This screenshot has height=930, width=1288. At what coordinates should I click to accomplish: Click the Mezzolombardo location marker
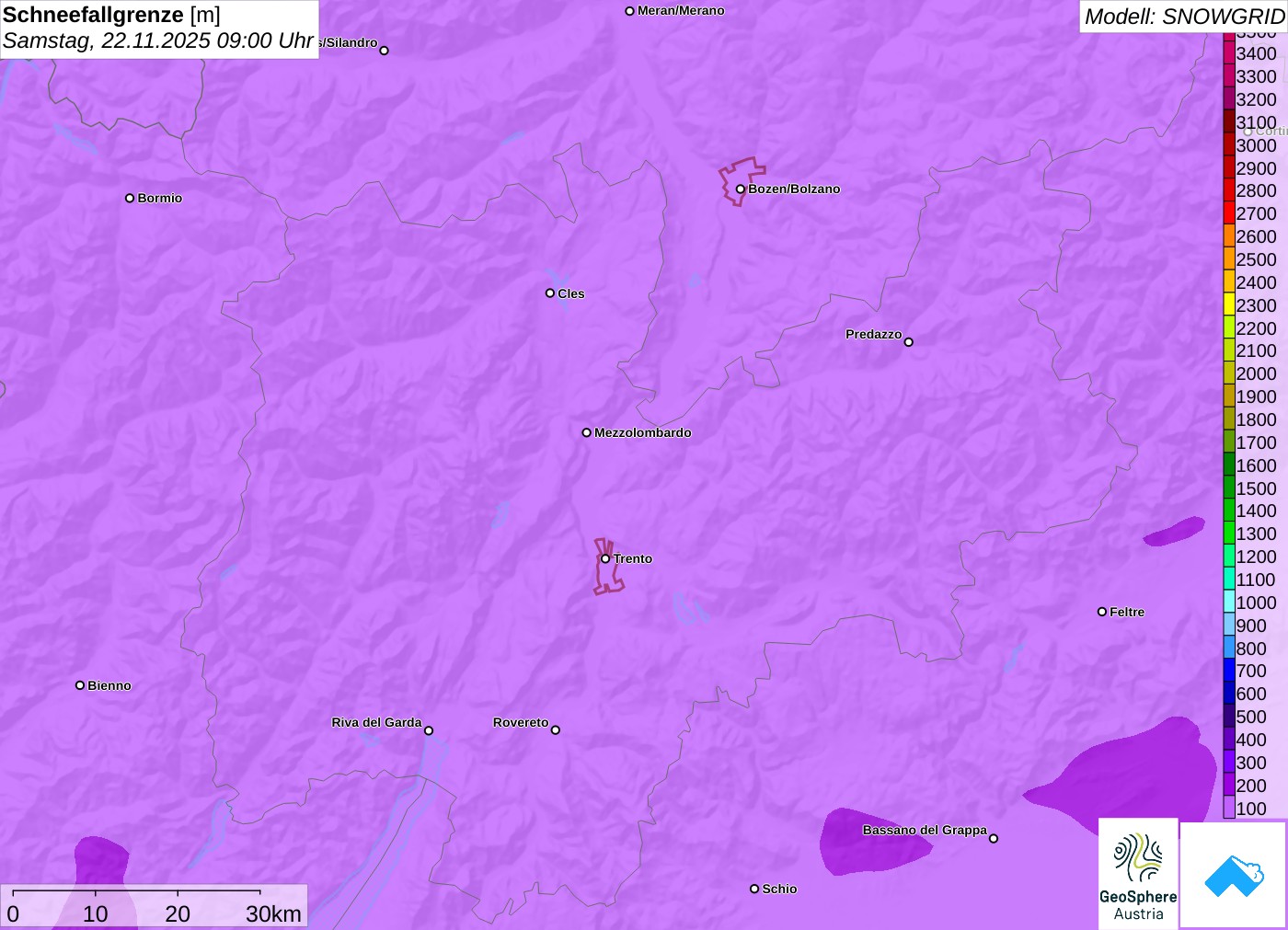click(587, 432)
